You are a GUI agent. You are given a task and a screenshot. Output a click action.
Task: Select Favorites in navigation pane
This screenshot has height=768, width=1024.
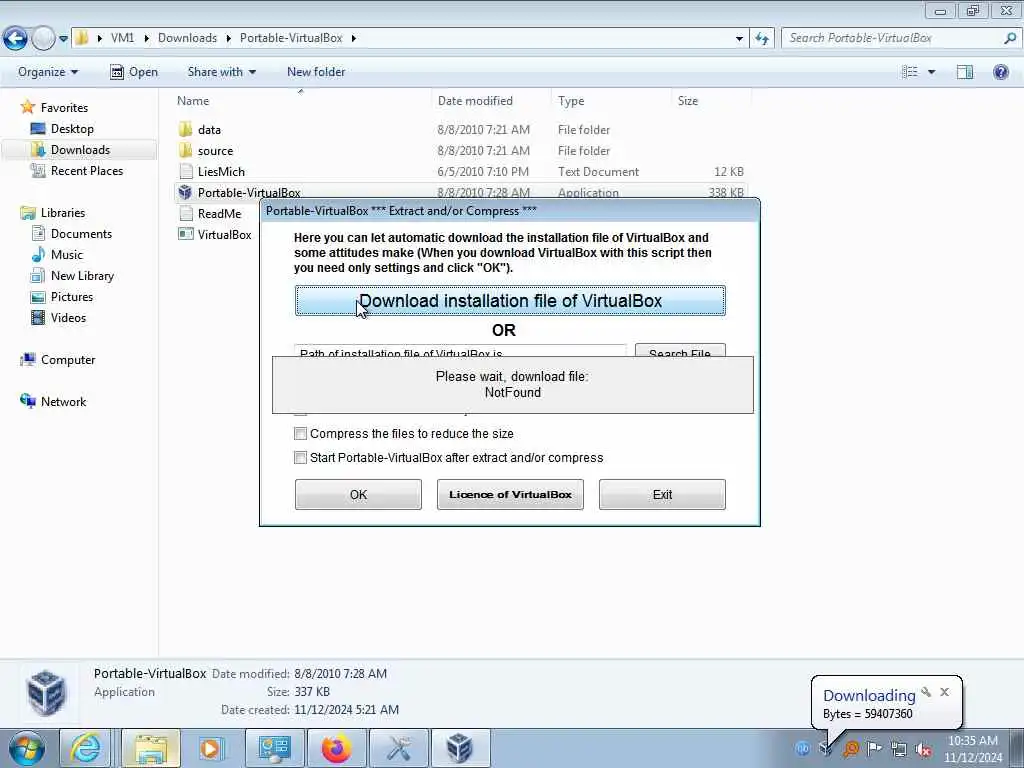[64, 108]
